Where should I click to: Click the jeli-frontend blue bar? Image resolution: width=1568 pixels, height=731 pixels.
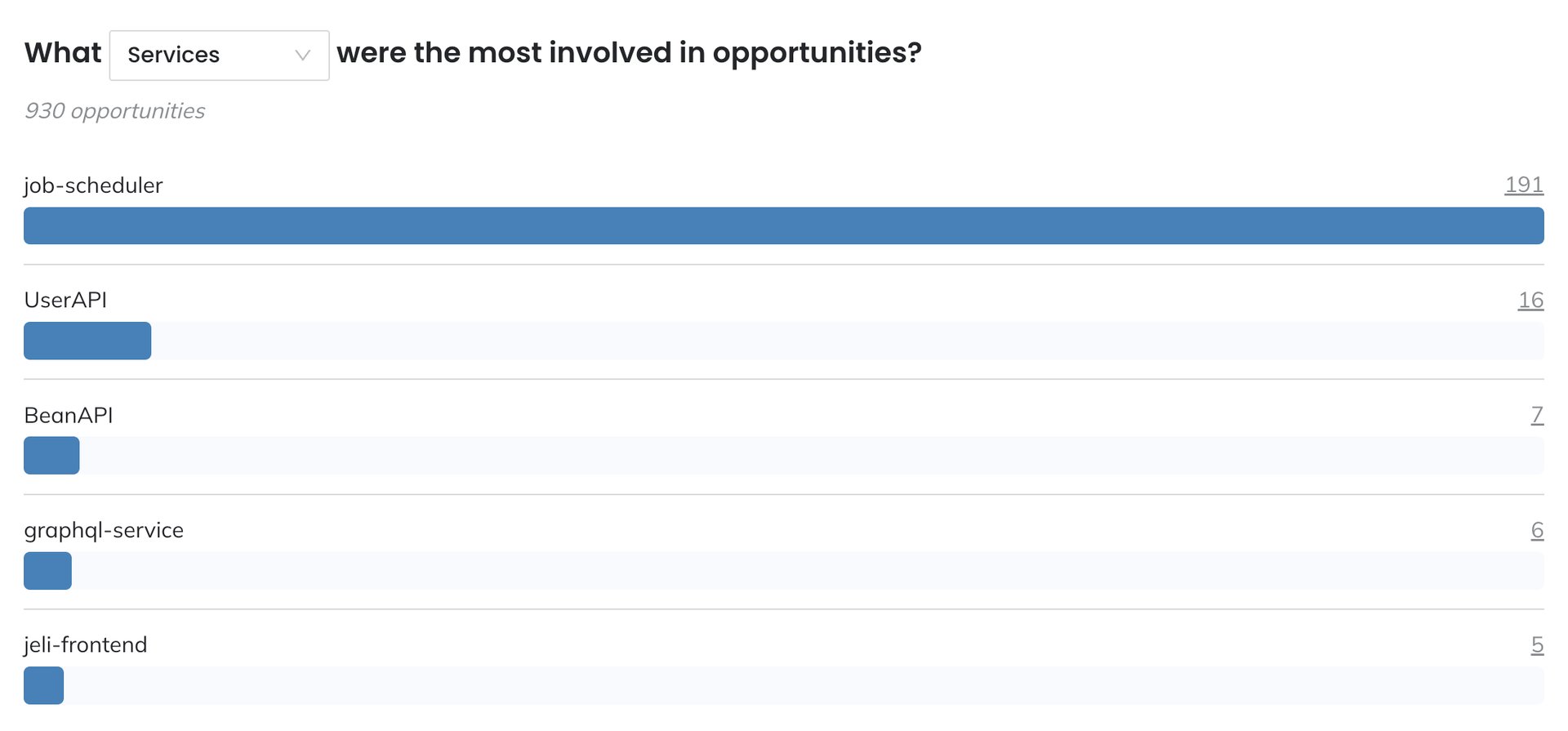click(x=43, y=686)
